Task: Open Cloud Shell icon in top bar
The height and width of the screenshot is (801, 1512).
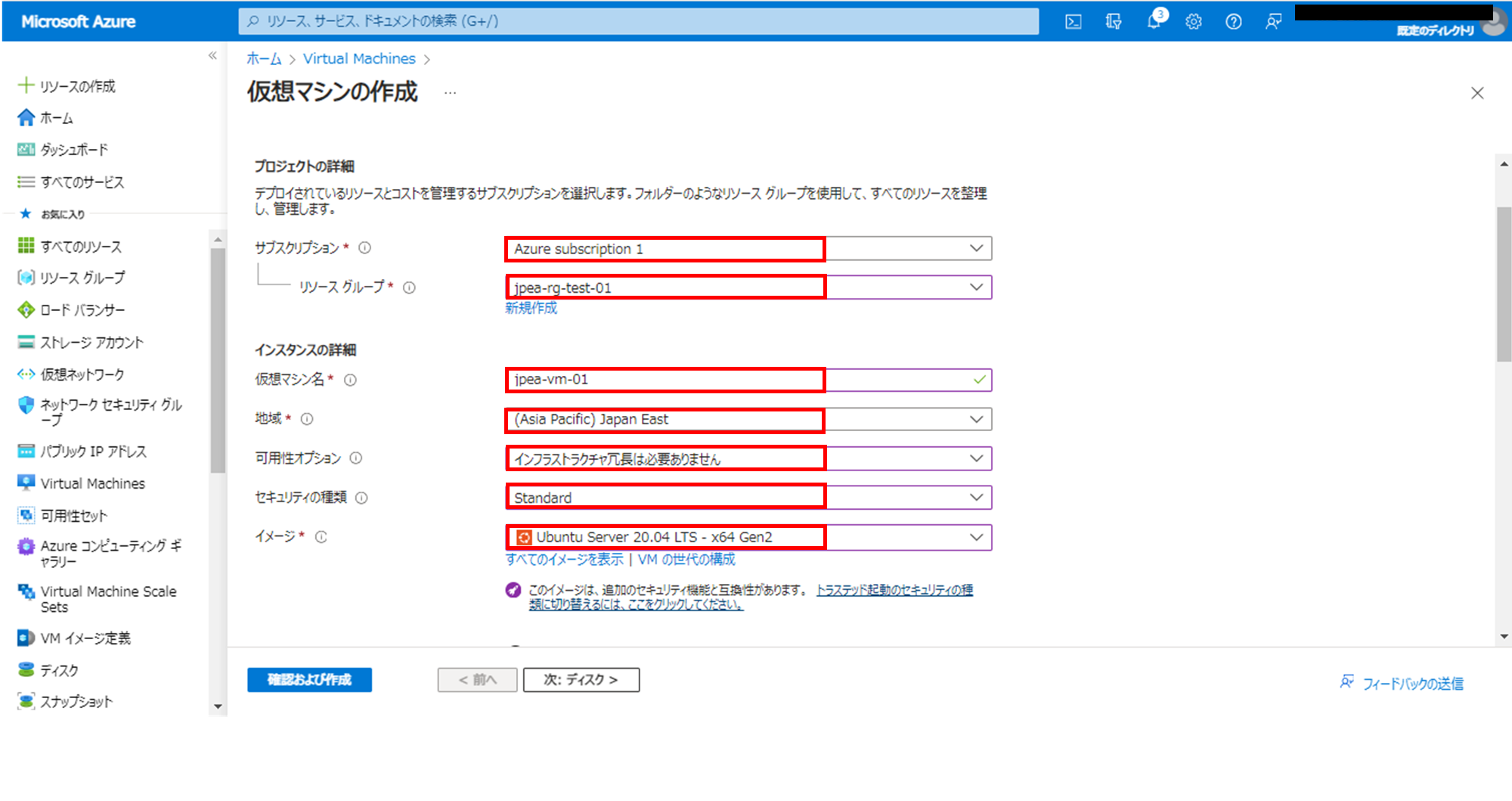Action: coord(1073,22)
